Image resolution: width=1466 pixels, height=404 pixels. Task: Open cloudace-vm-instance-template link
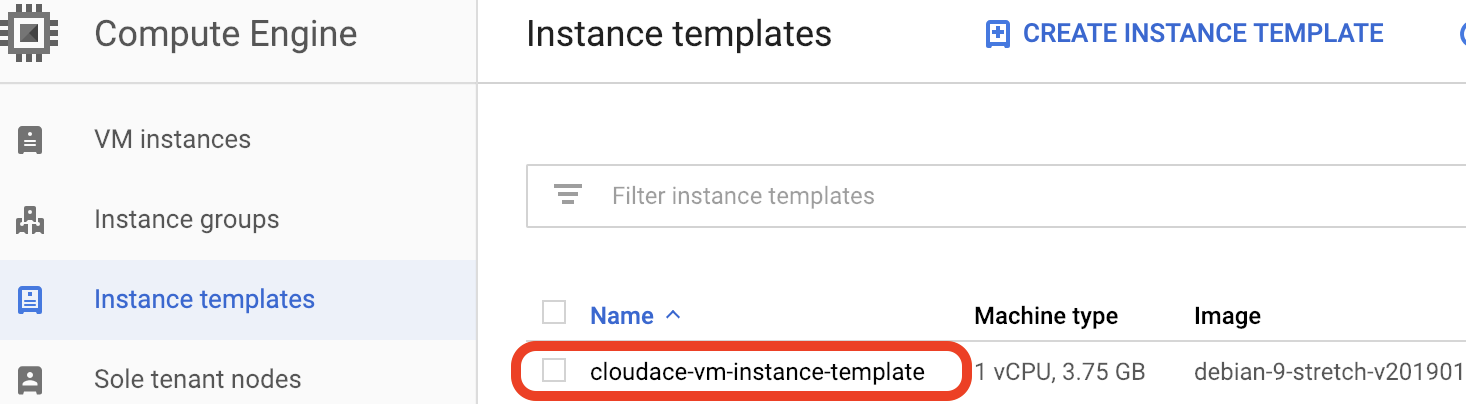(x=757, y=372)
